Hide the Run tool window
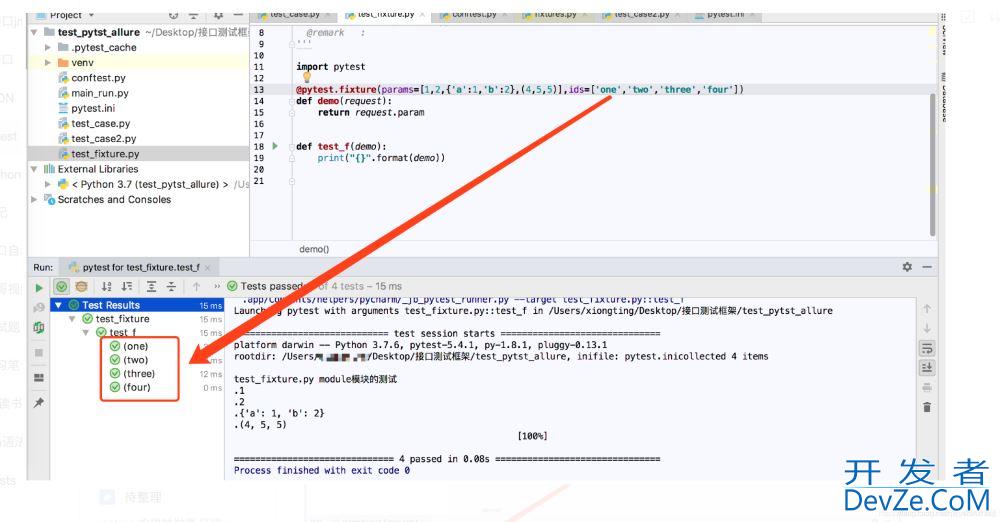 coord(927,267)
